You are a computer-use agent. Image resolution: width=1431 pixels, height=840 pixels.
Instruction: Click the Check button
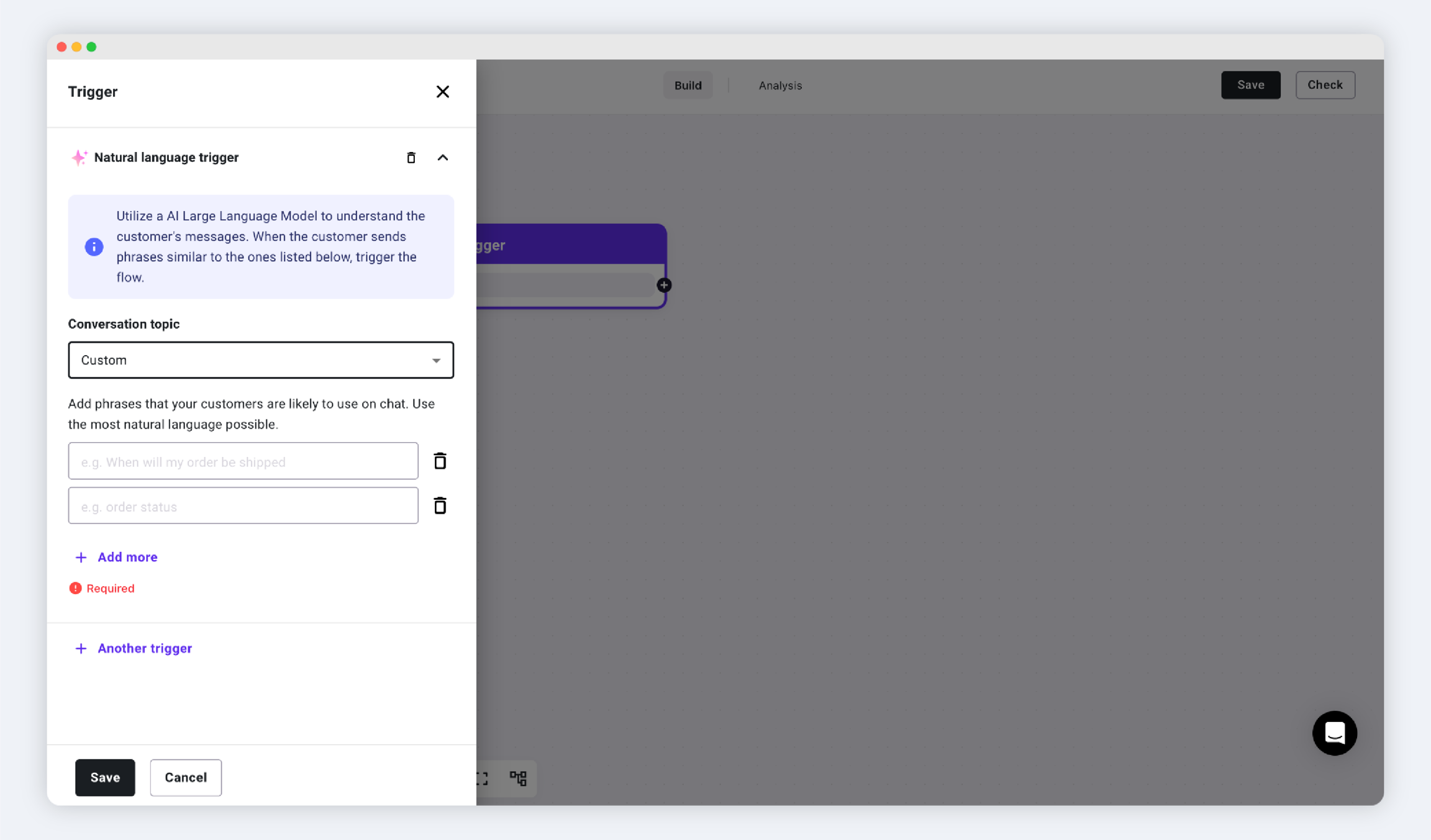pyautogui.click(x=1325, y=85)
